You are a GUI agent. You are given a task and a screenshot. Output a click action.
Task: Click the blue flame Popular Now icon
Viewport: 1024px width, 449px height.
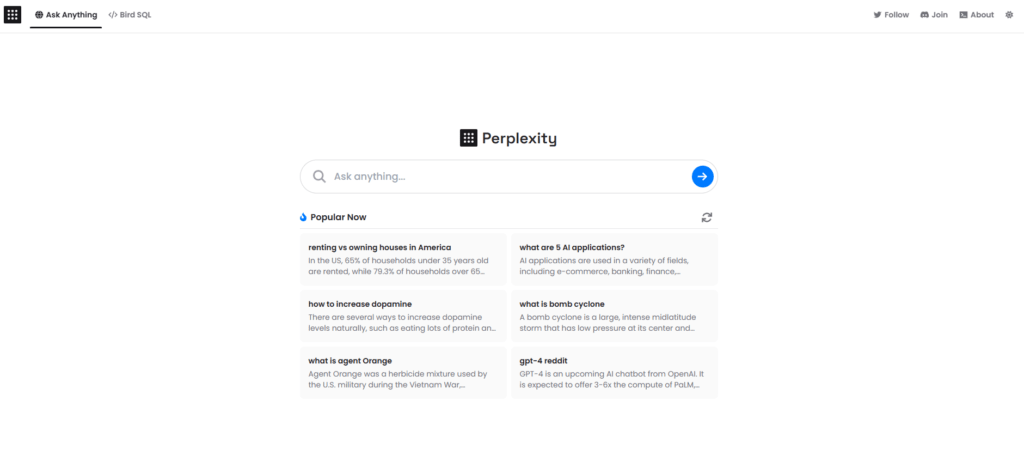[x=303, y=217]
